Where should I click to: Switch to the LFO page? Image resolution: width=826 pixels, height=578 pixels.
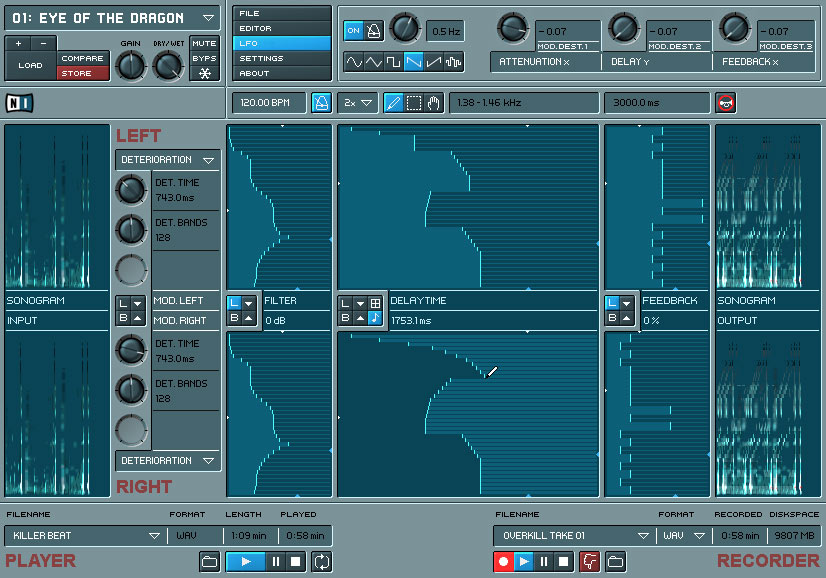click(282, 43)
